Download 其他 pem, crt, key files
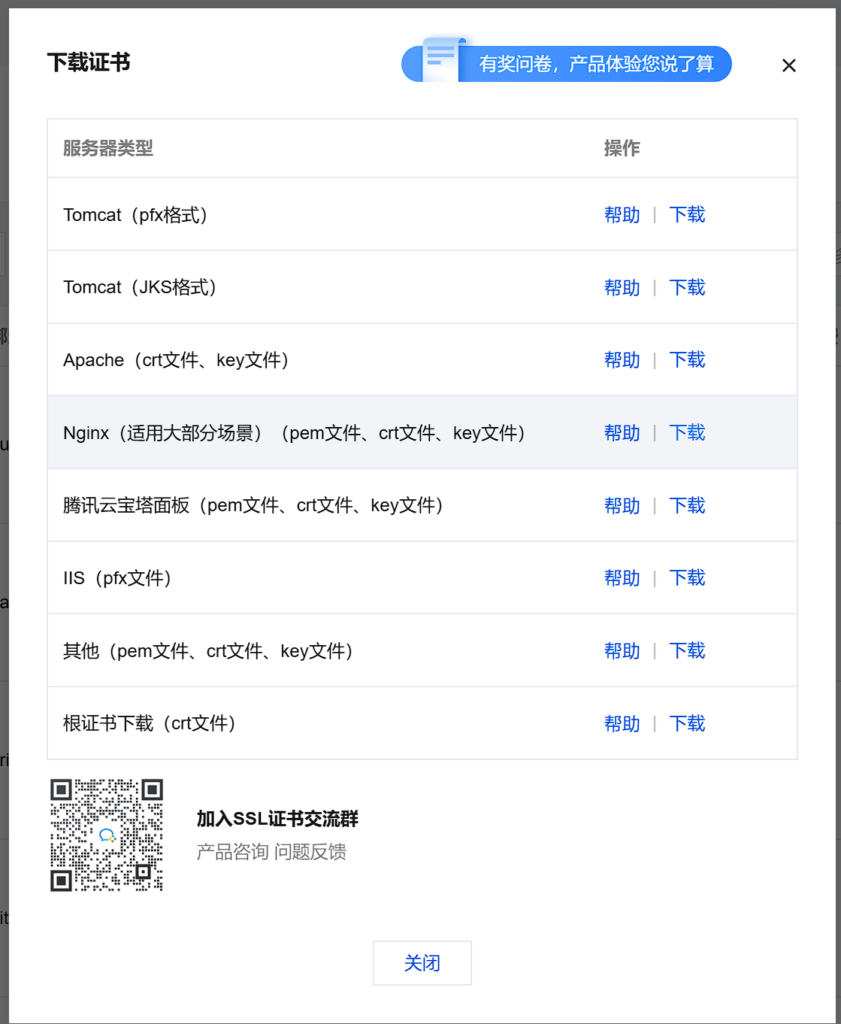The height and width of the screenshot is (1024, 841). 687,651
